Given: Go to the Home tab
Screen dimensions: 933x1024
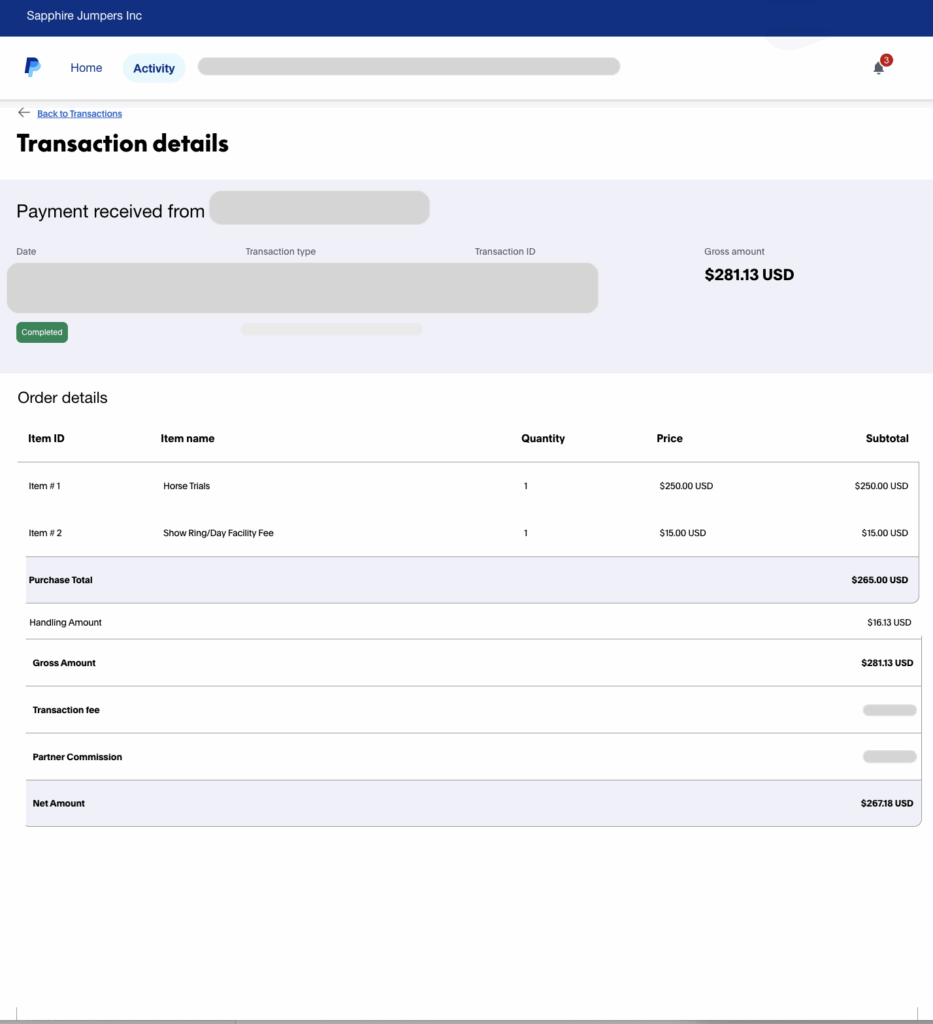Looking at the screenshot, I should 86,68.
